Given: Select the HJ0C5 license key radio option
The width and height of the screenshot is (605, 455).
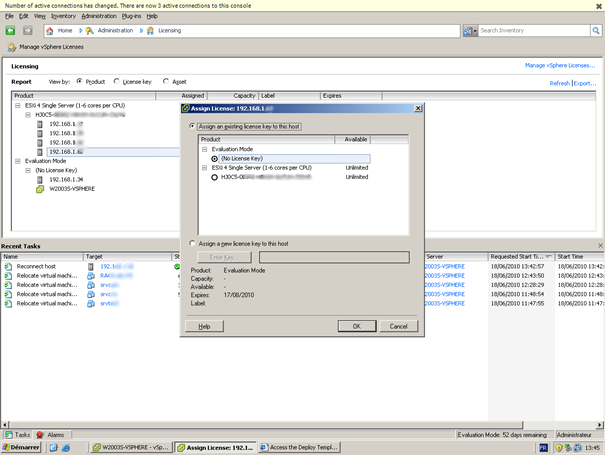Looking at the screenshot, I should (x=215, y=177).
